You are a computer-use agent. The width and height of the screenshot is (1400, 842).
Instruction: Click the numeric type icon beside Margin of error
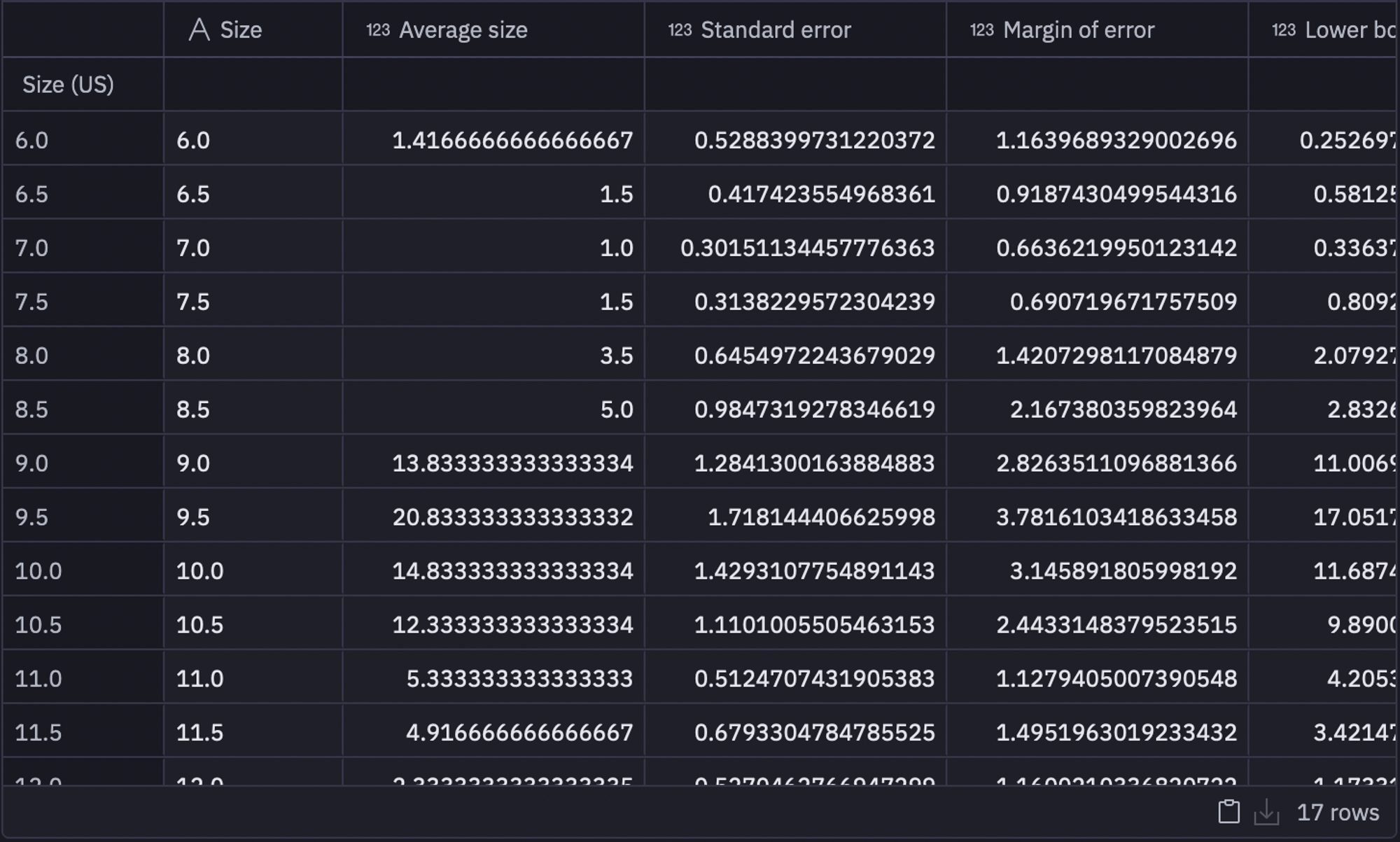click(x=981, y=30)
